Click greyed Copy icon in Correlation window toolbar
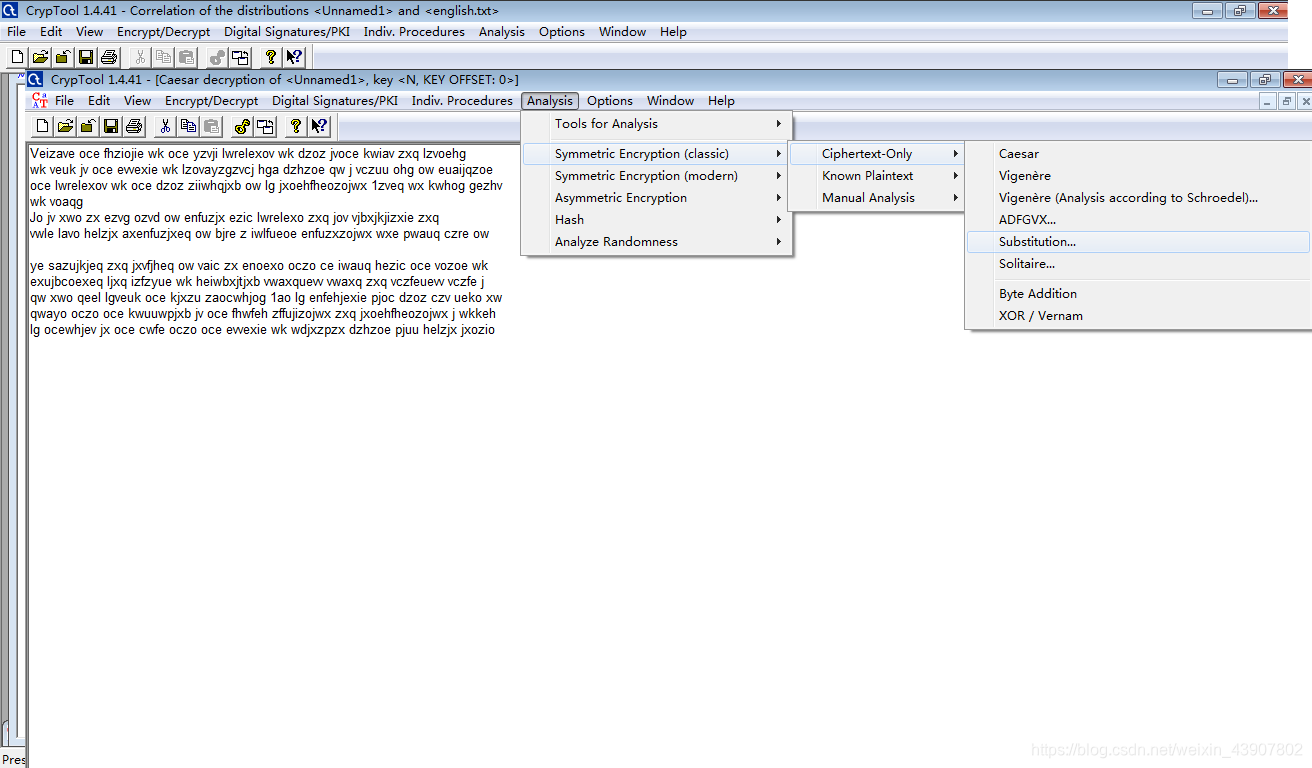1312x768 pixels. (x=163, y=57)
